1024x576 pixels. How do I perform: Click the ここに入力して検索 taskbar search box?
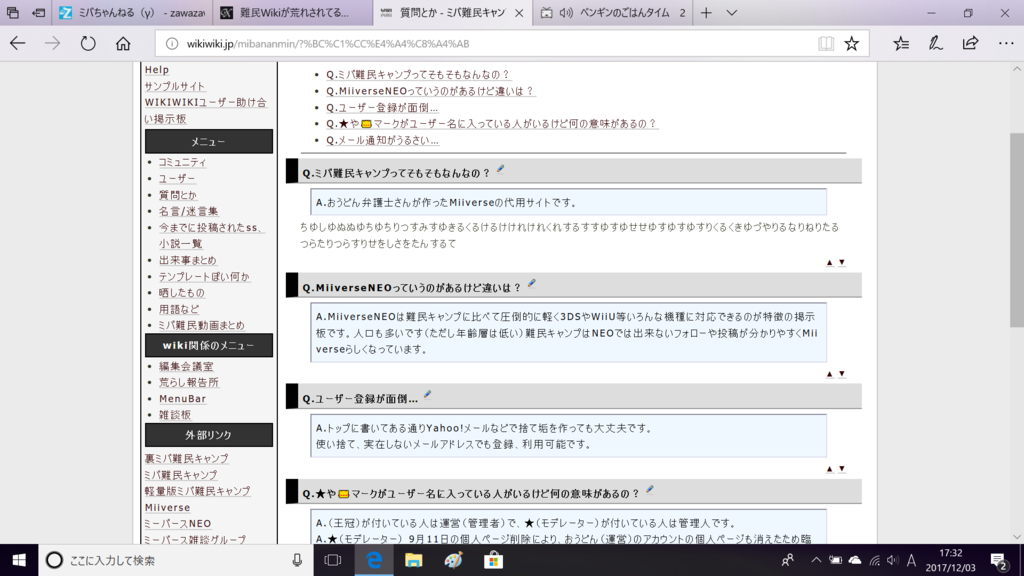tap(176, 560)
